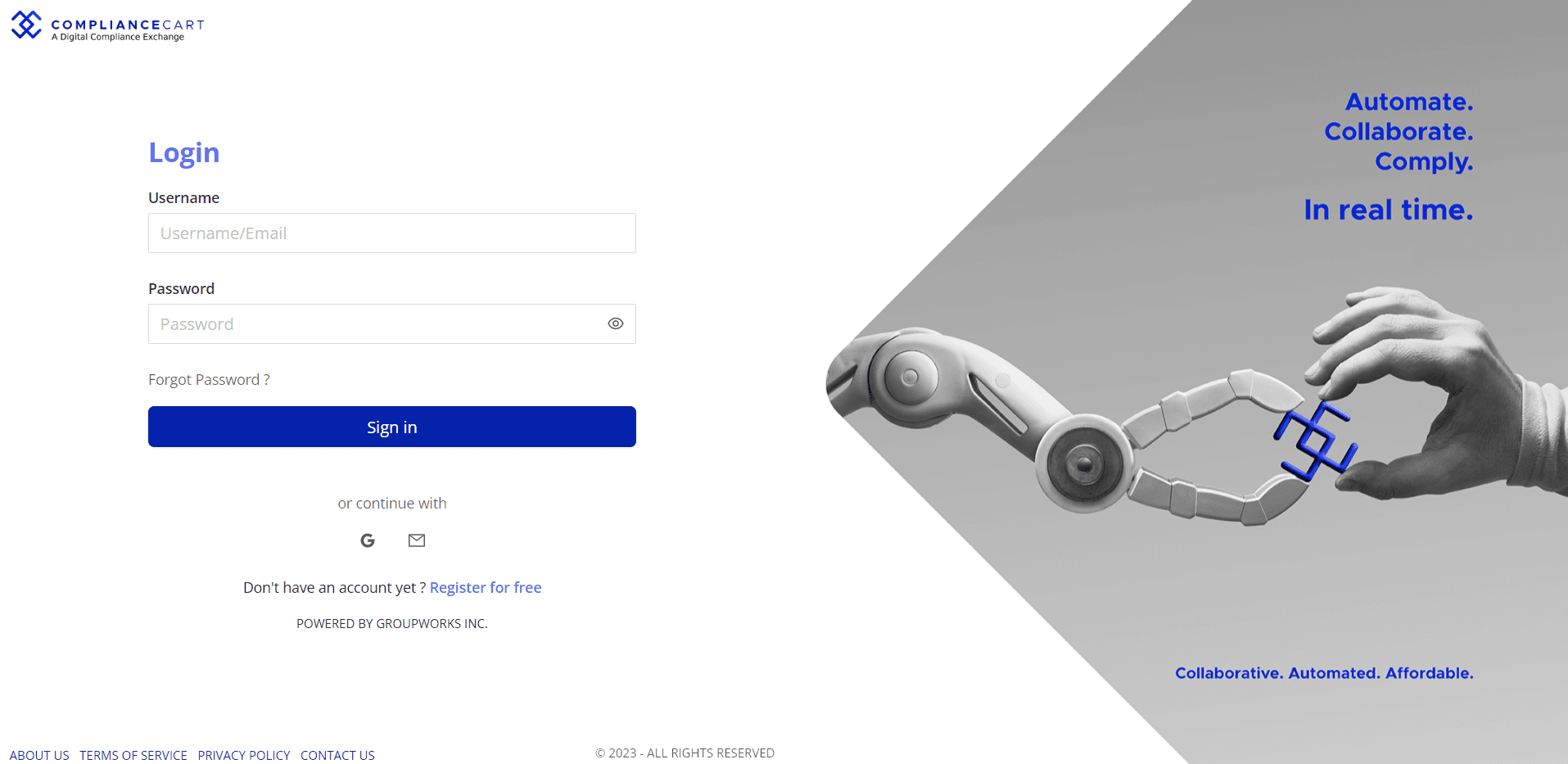
Task: View the Privacy Policy footer link
Action: pyautogui.click(x=244, y=755)
